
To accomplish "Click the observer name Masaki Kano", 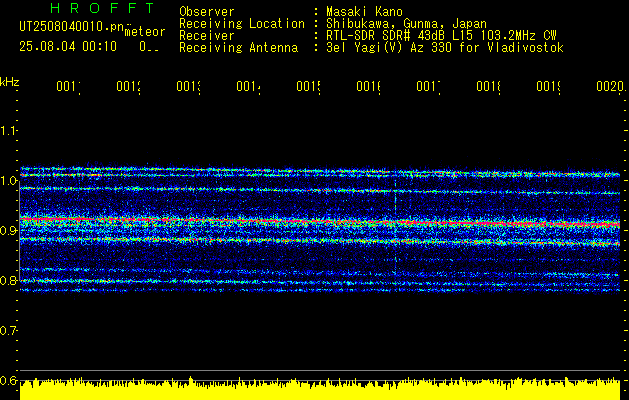I will click(x=364, y=12).
